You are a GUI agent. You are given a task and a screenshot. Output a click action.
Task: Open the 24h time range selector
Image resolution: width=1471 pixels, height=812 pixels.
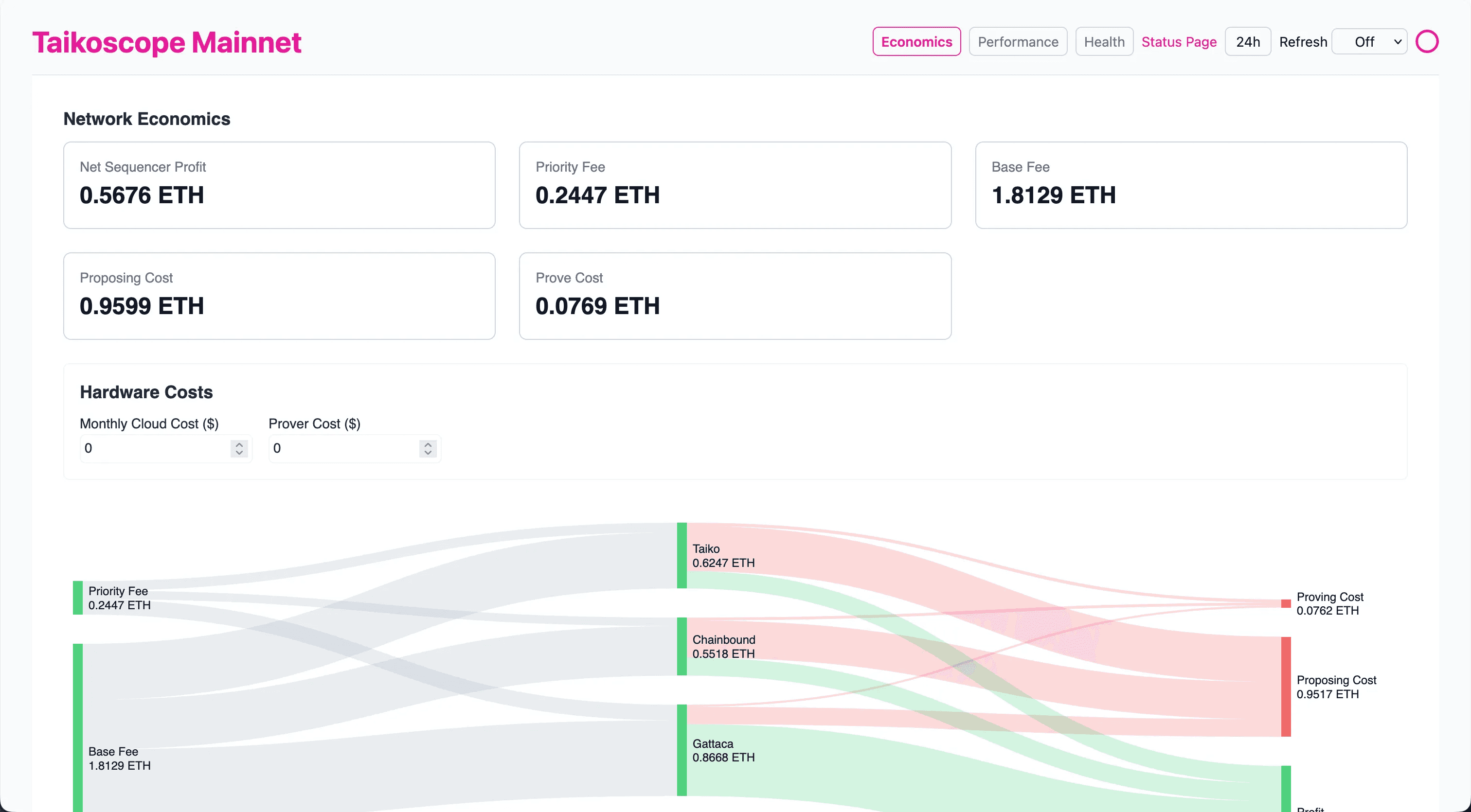click(x=1247, y=42)
